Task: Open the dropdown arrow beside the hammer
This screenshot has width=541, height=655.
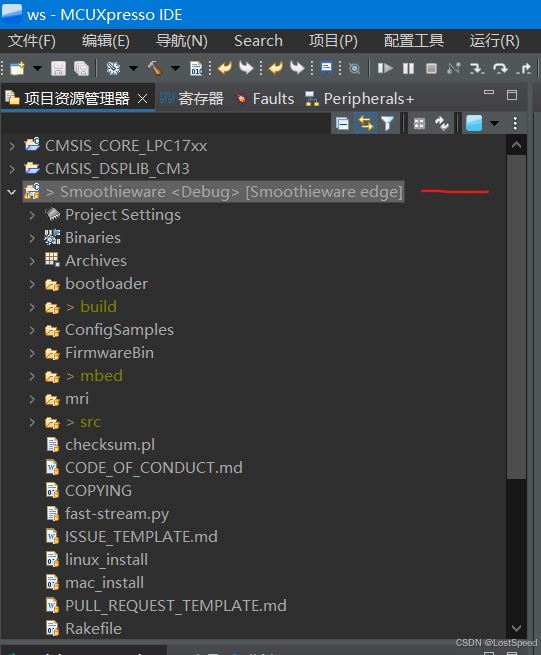Action: (175, 68)
